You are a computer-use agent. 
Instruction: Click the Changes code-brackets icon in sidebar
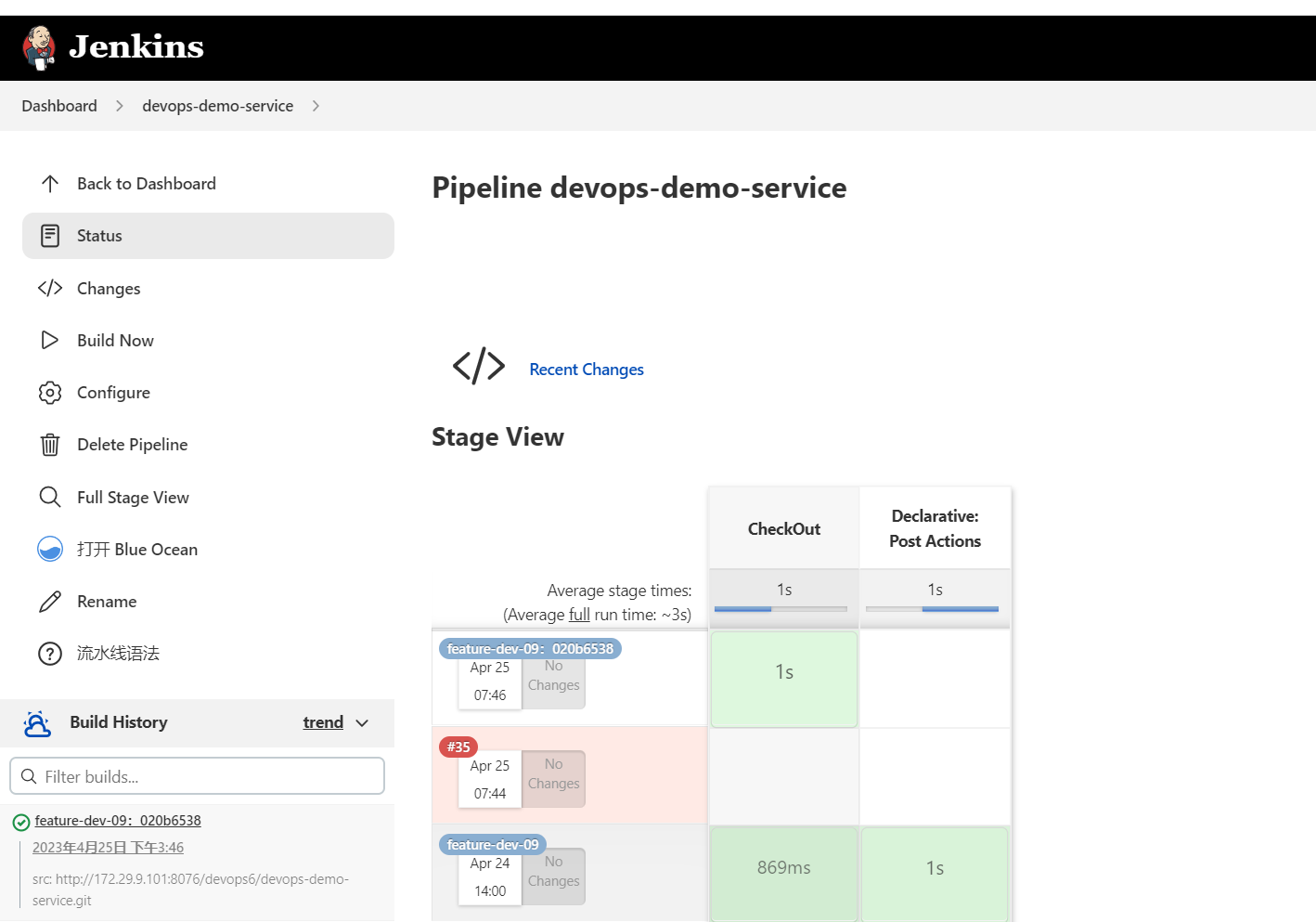tap(50, 288)
